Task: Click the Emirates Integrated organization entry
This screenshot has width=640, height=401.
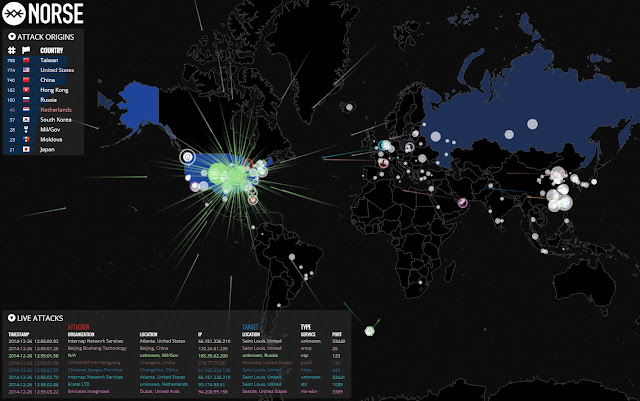Action: coord(88,391)
